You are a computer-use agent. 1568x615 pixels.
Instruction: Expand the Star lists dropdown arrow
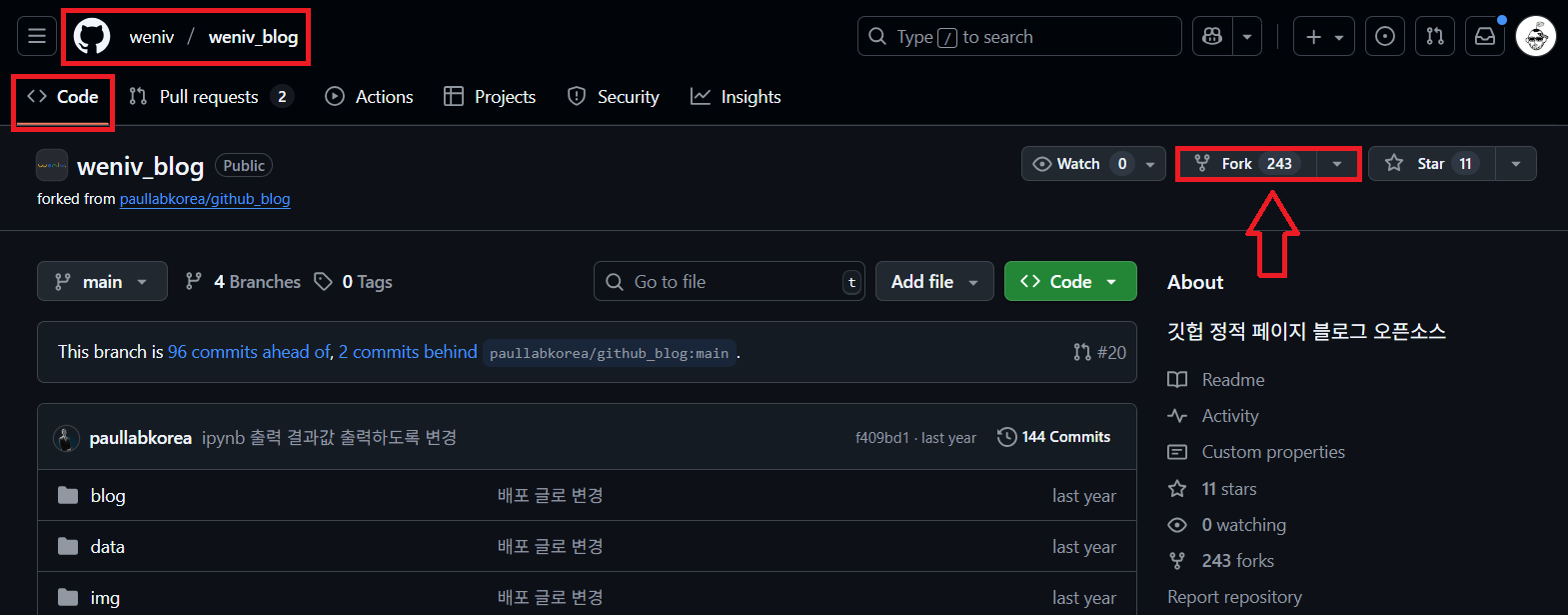(1516, 164)
